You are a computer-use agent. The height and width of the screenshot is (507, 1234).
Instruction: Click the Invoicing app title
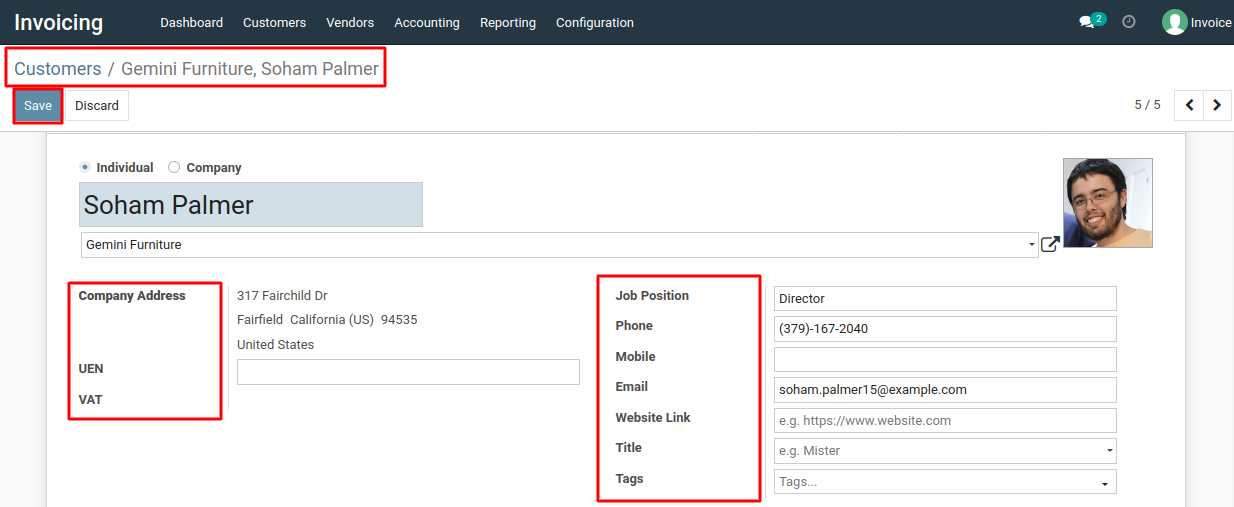59,22
